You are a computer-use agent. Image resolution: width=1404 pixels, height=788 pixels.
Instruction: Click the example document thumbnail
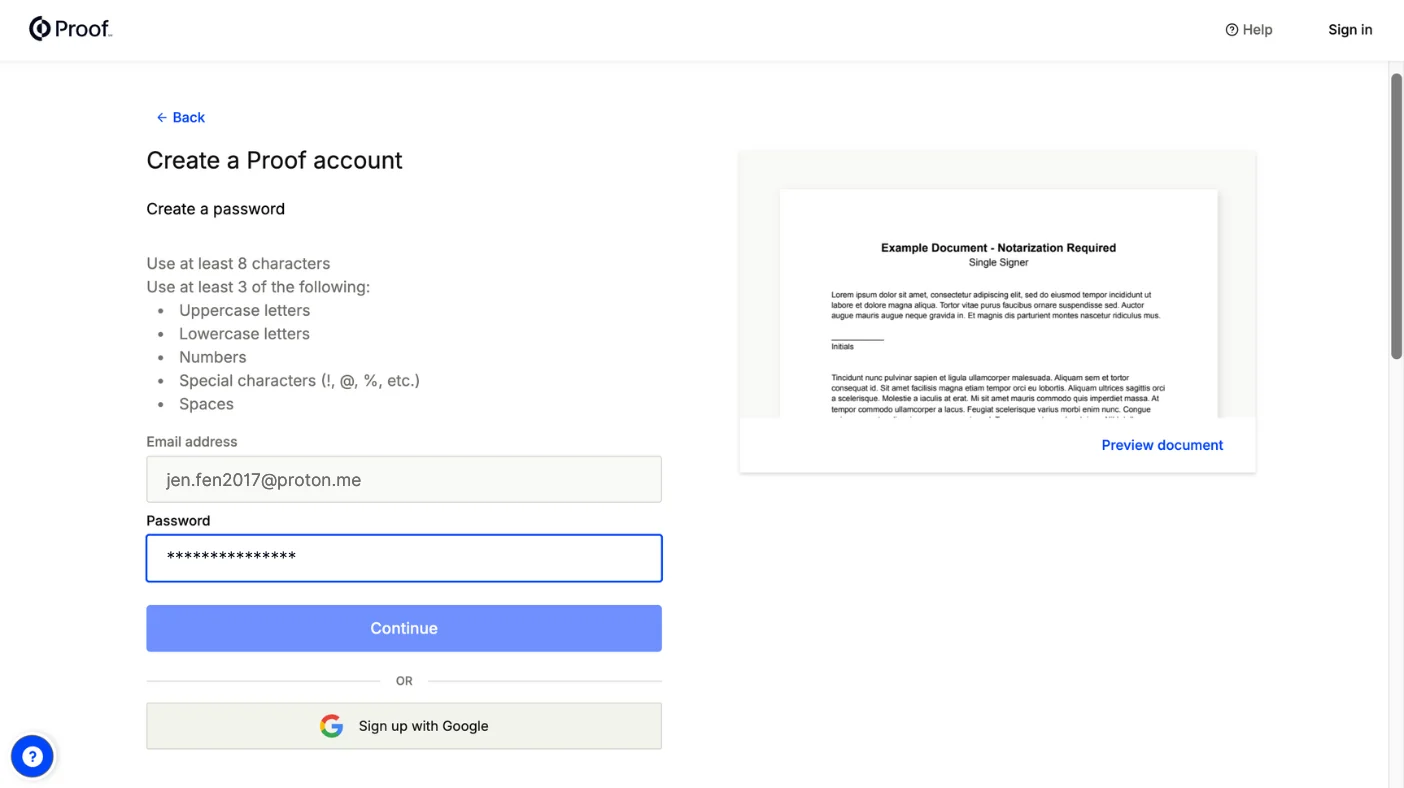coord(998,304)
